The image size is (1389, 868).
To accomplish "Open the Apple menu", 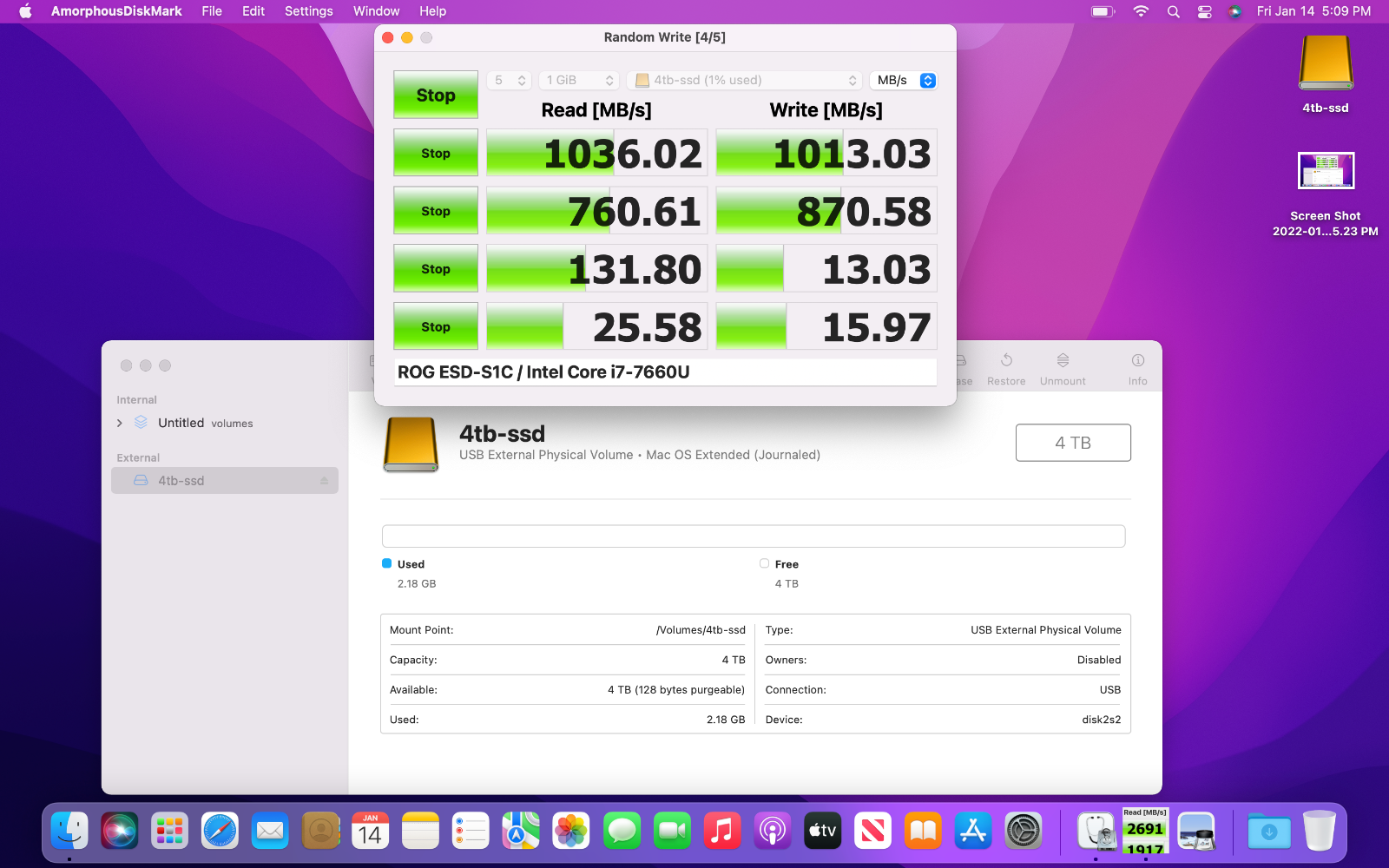I will [25, 11].
